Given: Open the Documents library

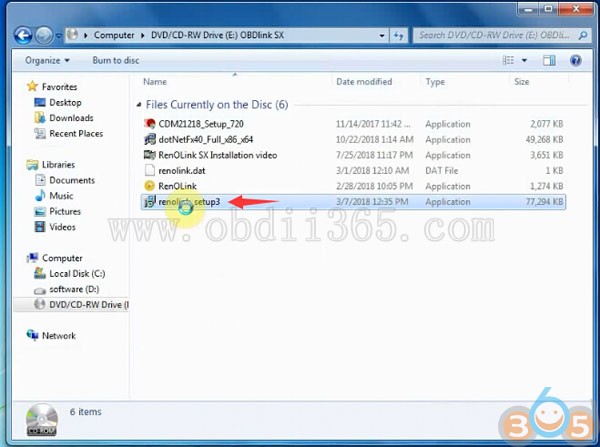Looking at the screenshot, I should (72, 180).
